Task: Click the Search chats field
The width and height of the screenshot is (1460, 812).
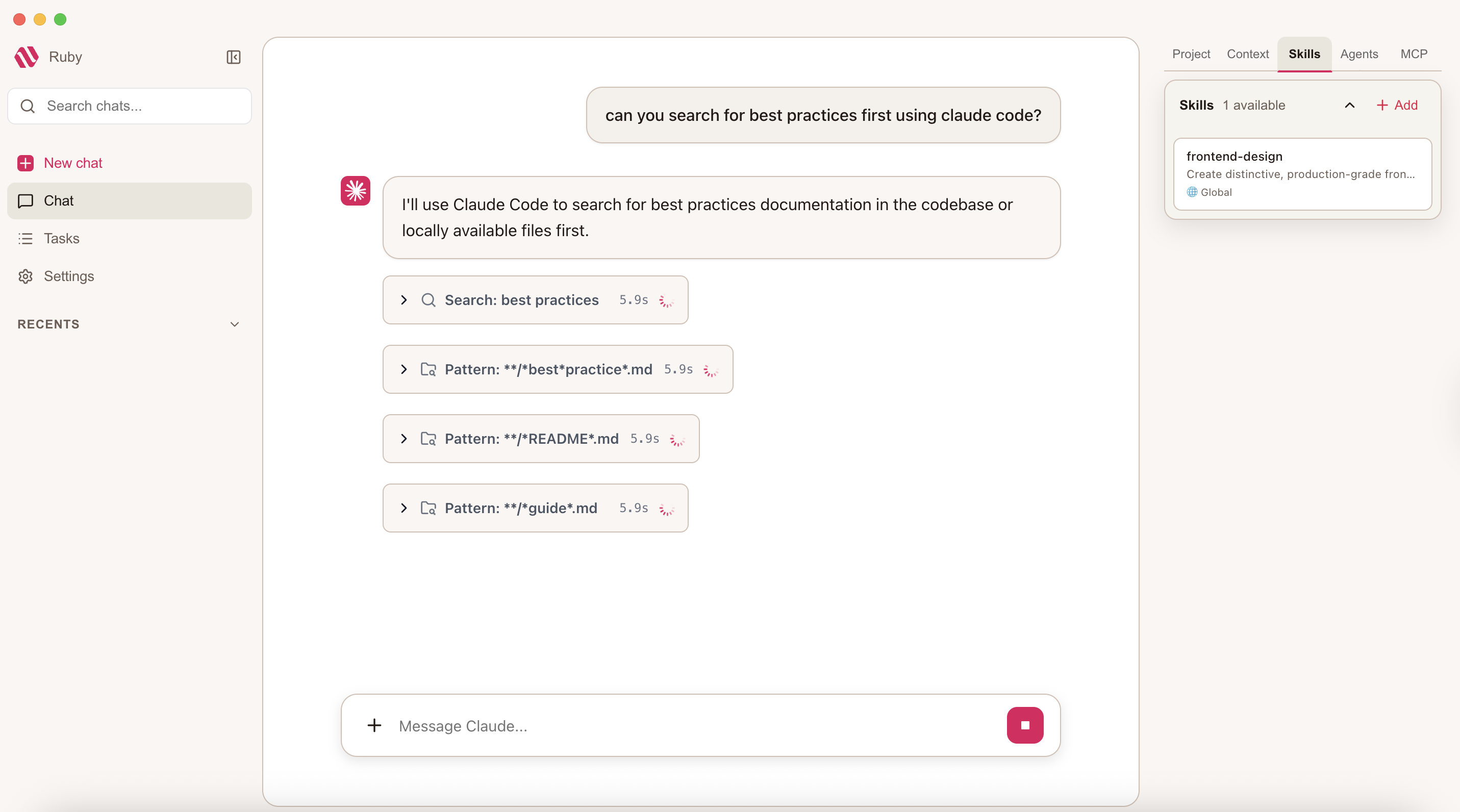Action: point(129,106)
